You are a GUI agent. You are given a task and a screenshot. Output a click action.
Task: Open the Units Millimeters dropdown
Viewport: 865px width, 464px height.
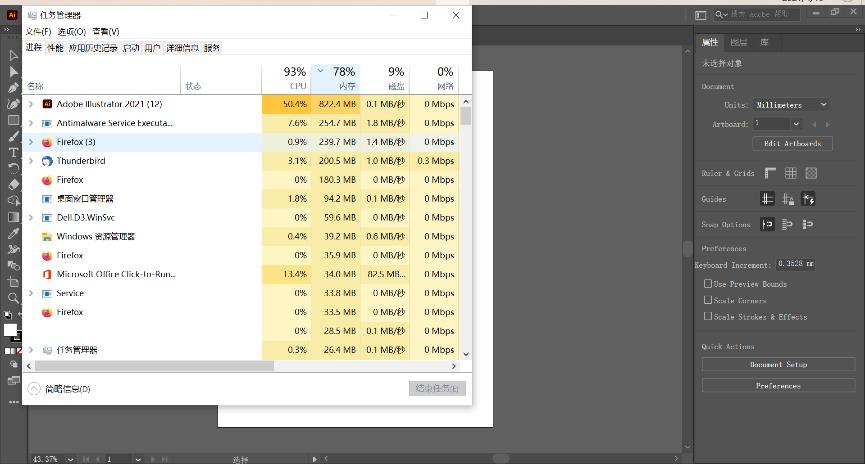coord(791,104)
